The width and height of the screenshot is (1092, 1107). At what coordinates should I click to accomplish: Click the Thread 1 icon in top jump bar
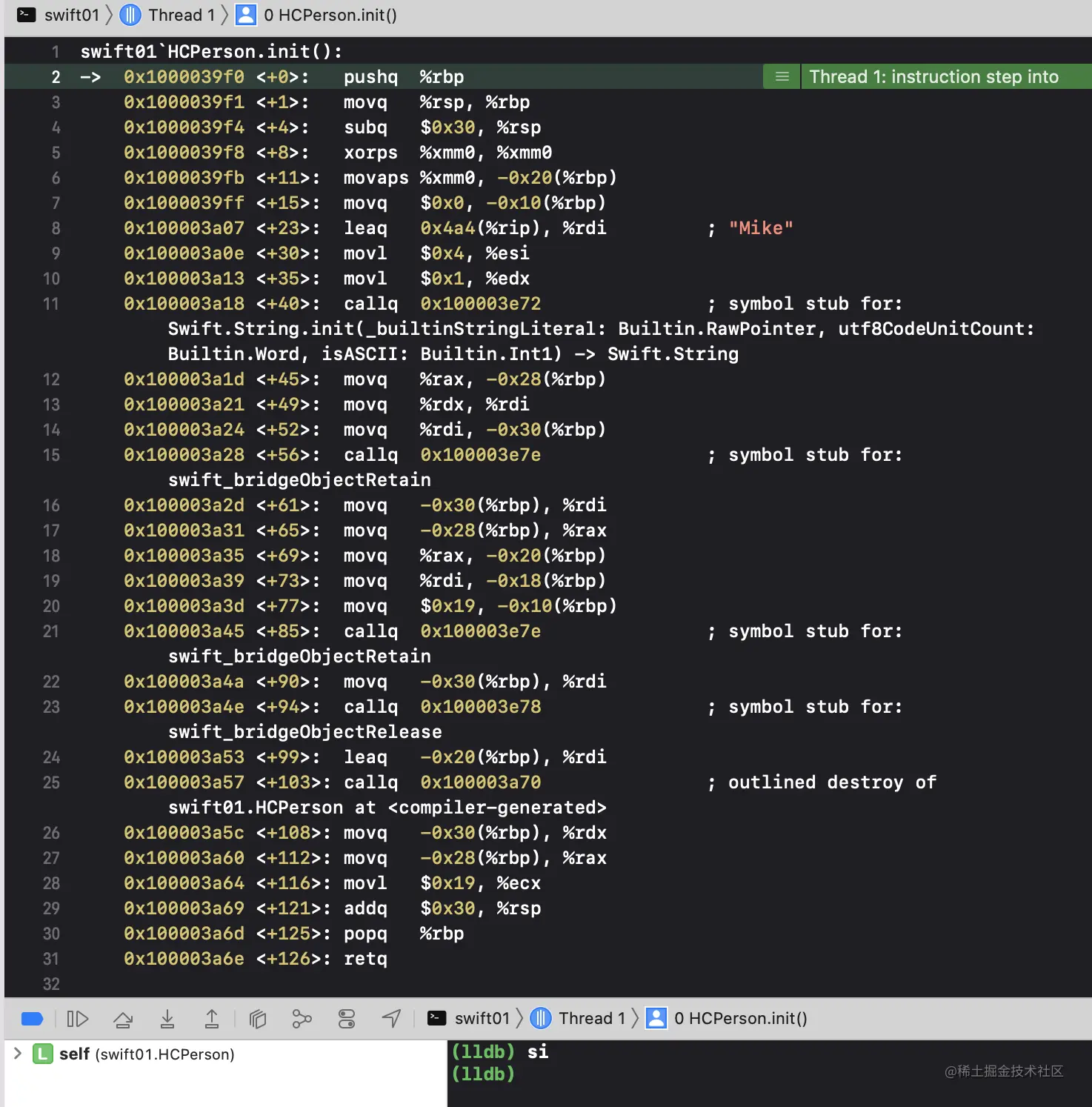[130, 15]
